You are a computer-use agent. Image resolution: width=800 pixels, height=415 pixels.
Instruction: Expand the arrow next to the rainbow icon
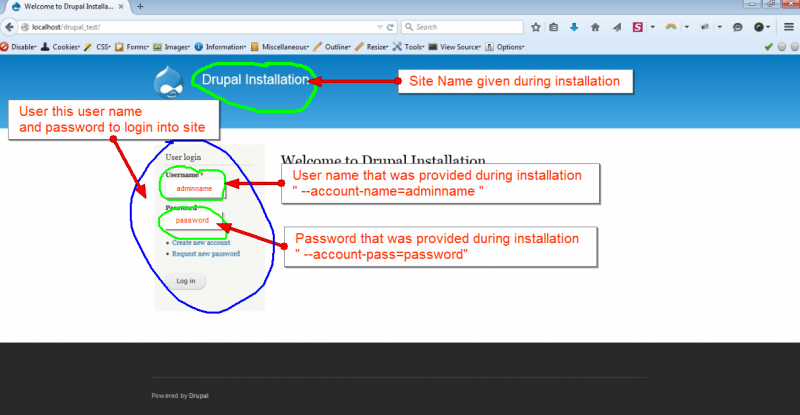point(687,27)
